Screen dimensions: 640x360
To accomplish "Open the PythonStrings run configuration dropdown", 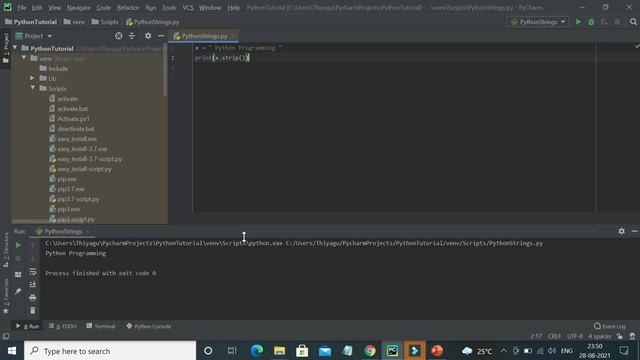I will pyautogui.click(x=538, y=22).
